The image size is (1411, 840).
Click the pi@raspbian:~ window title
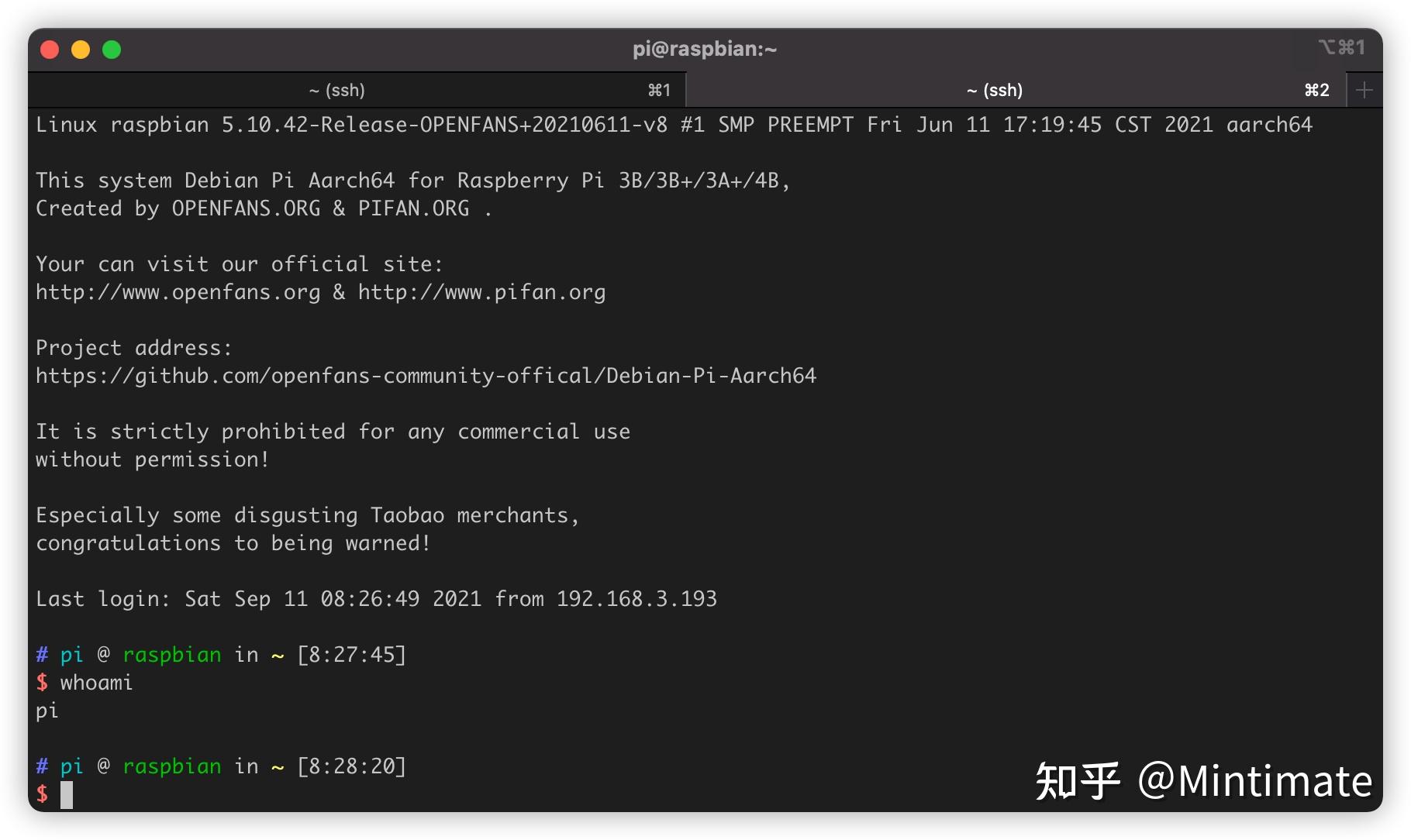click(704, 49)
